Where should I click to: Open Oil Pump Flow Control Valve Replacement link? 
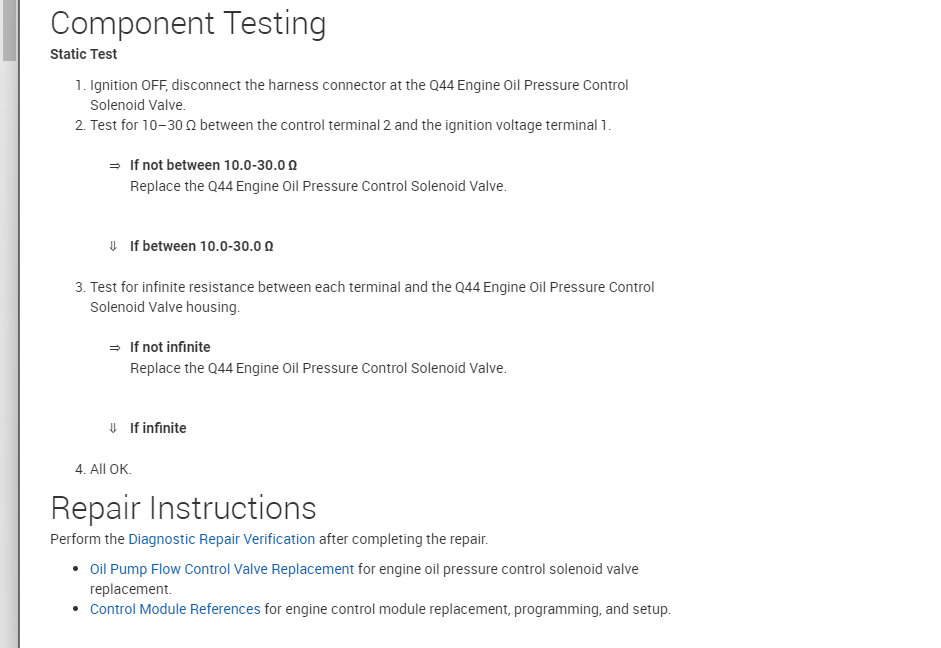[x=222, y=569]
